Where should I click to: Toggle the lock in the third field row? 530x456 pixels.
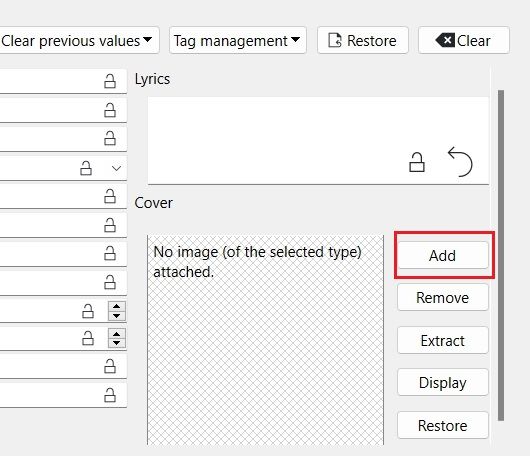pyautogui.click(x=110, y=138)
